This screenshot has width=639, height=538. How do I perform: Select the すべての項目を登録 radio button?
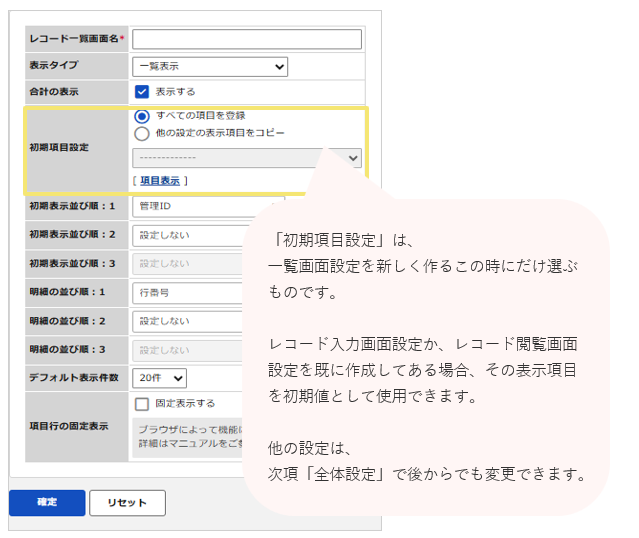[x=142, y=117]
